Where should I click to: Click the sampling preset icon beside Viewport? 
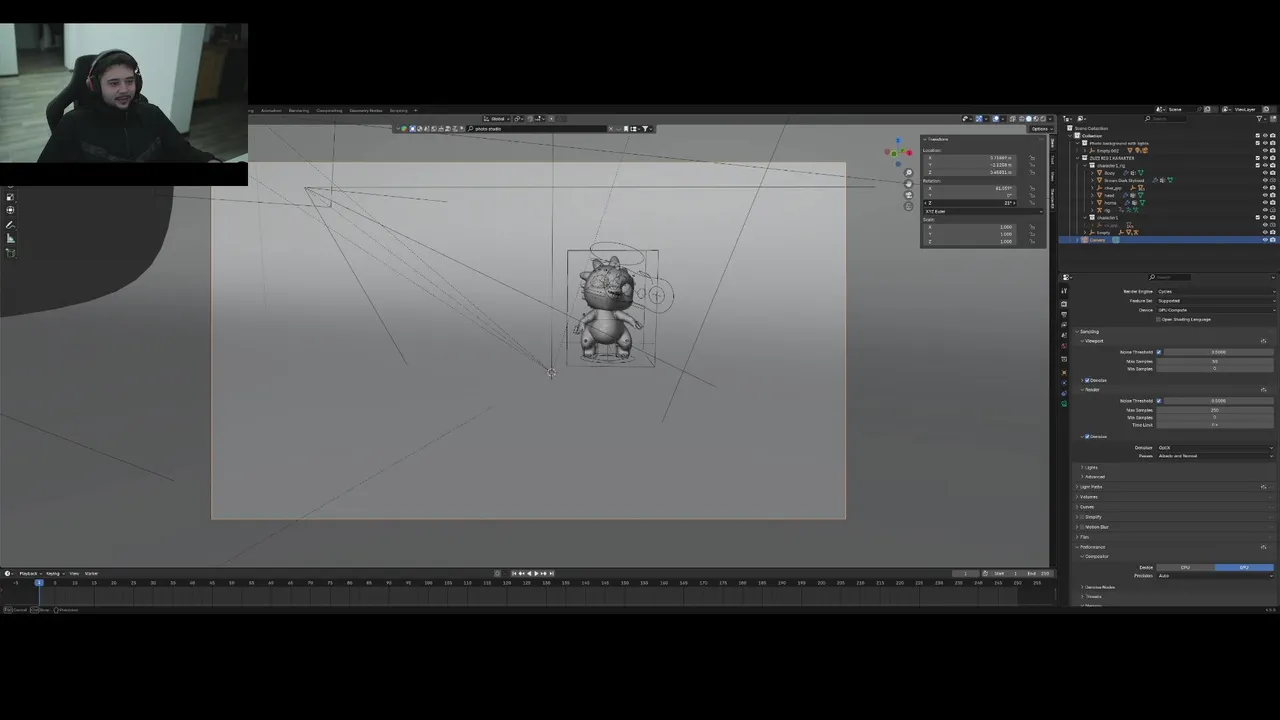pos(1263,341)
